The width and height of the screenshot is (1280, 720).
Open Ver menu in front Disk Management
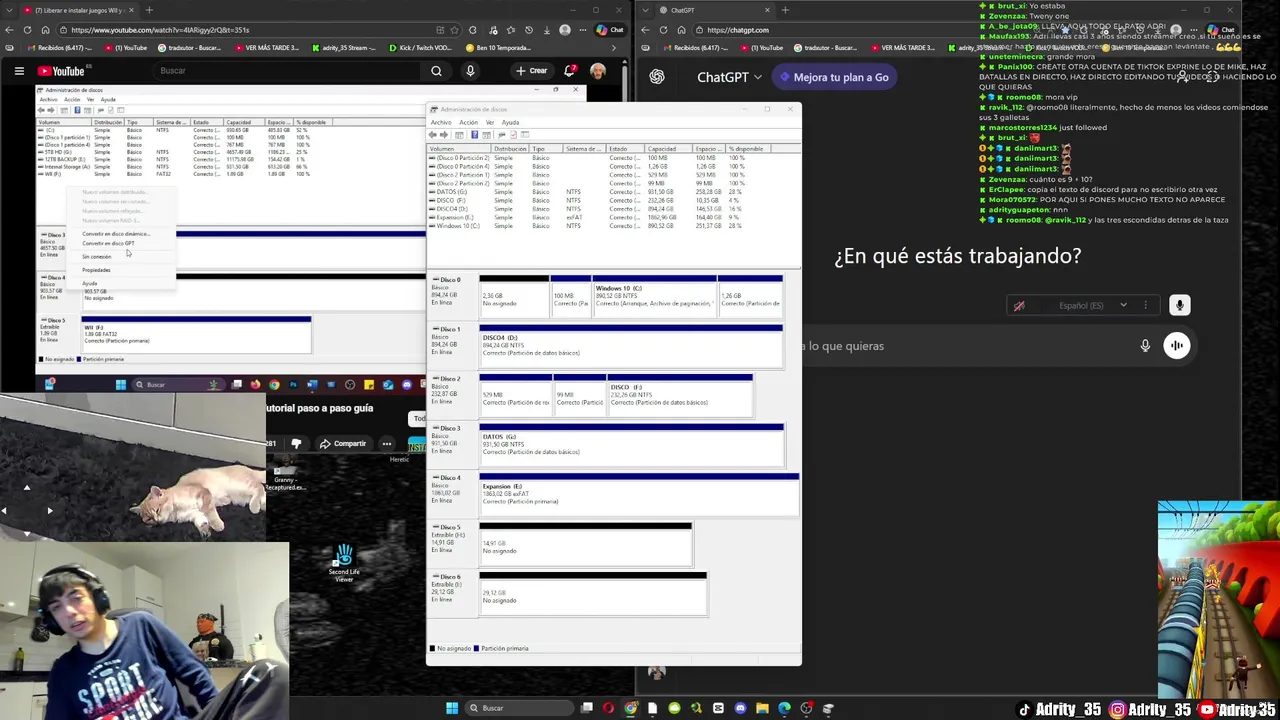click(489, 122)
